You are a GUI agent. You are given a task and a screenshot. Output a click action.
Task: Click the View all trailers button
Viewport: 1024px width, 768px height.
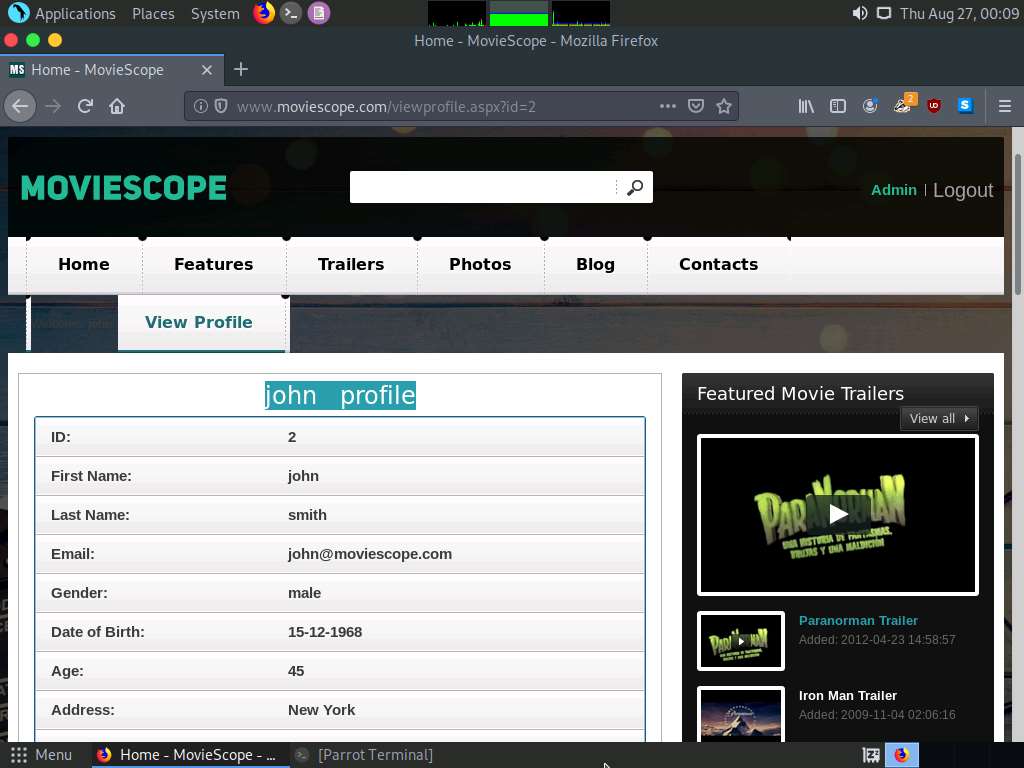point(938,418)
